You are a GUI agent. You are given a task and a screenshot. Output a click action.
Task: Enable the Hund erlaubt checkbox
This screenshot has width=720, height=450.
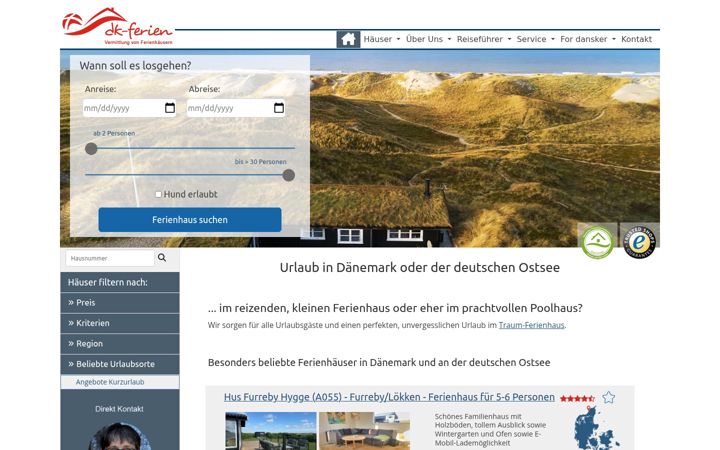[x=158, y=194]
